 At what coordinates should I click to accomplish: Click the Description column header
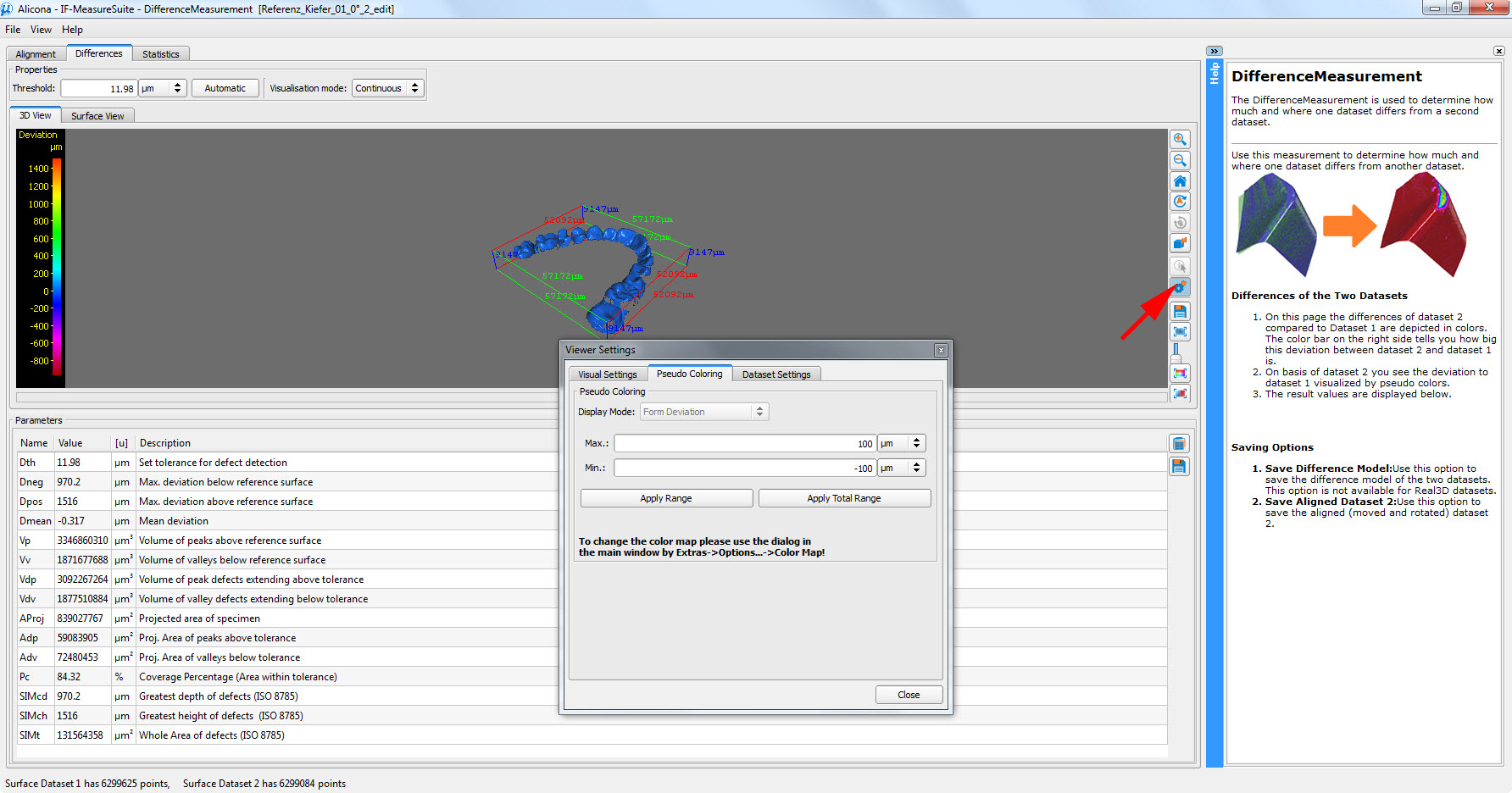165,443
